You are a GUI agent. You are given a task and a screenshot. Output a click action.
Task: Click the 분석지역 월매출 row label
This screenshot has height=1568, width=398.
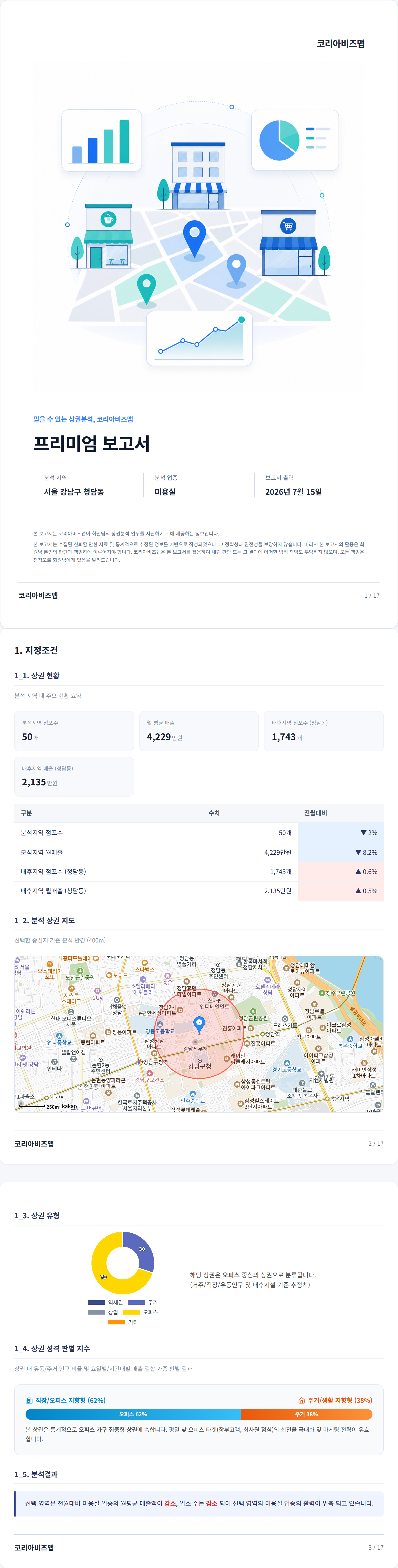pyautogui.click(x=41, y=852)
